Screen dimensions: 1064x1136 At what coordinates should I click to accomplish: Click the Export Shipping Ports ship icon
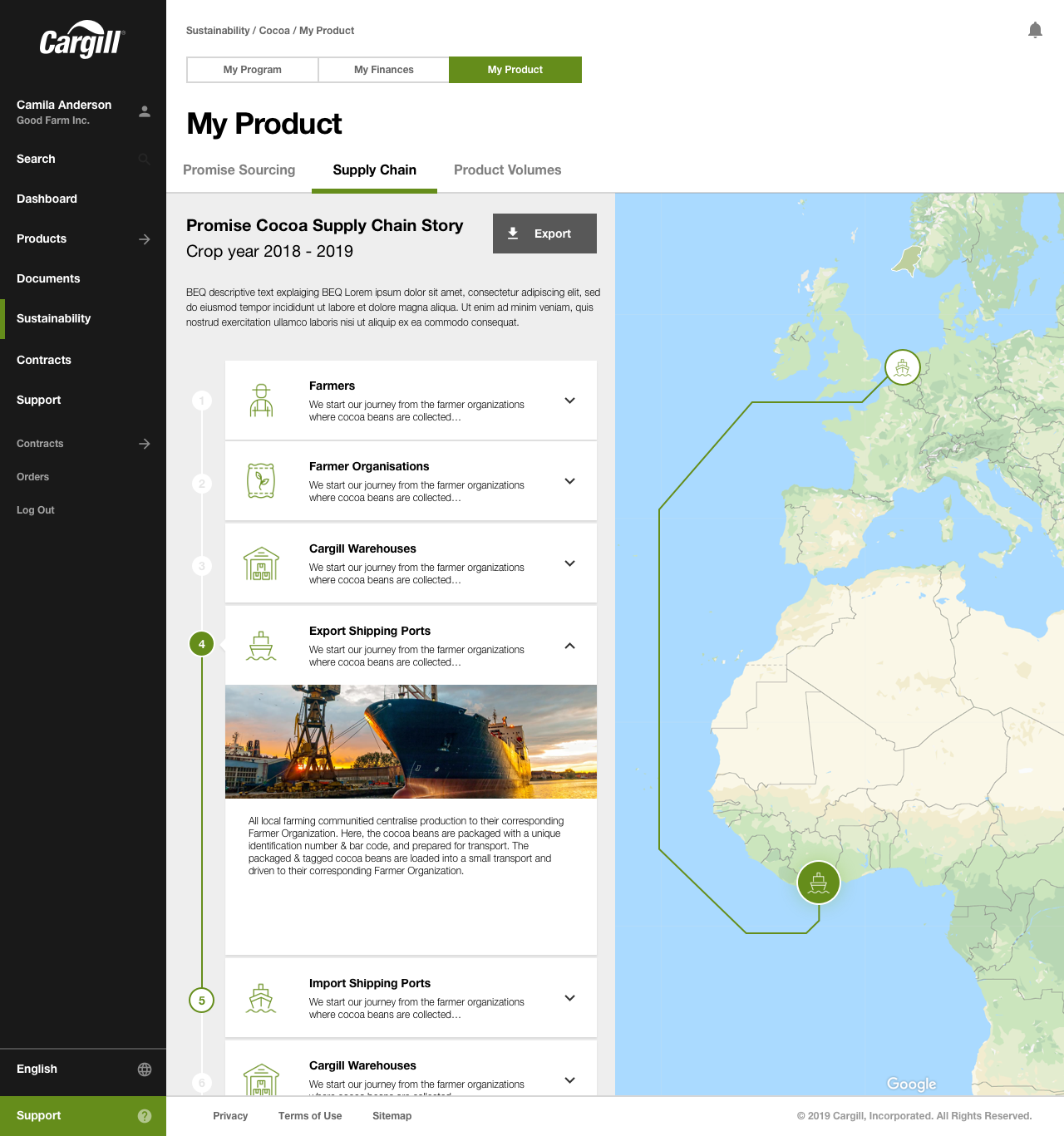click(261, 646)
